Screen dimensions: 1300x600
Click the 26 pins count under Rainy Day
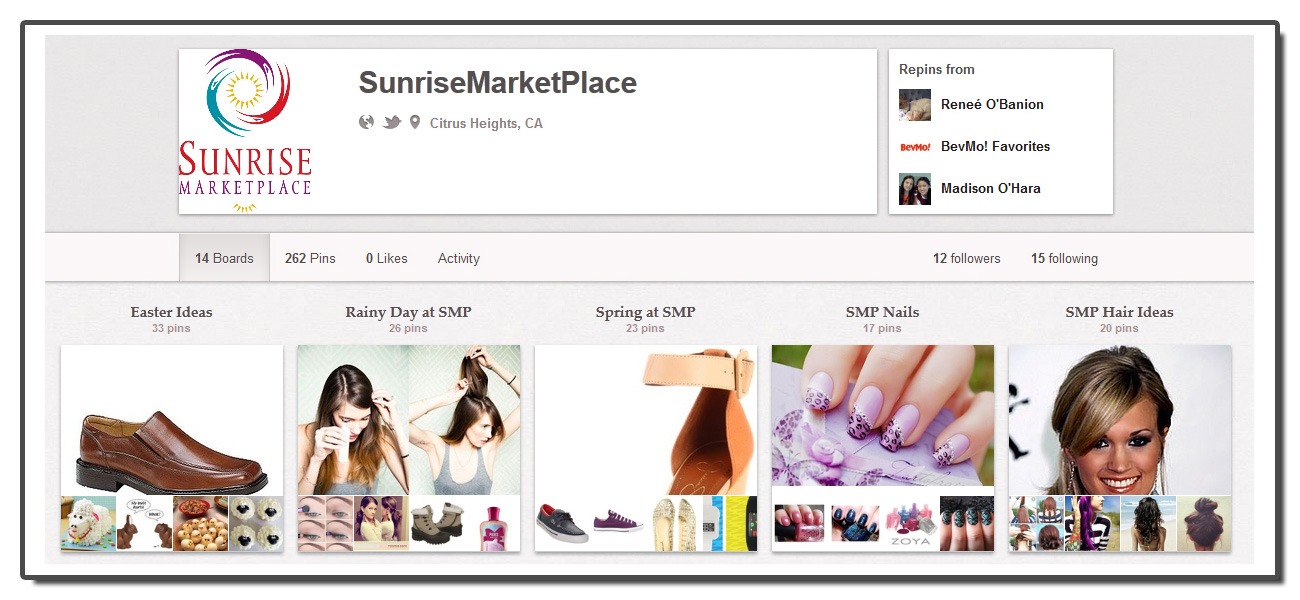(408, 328)
